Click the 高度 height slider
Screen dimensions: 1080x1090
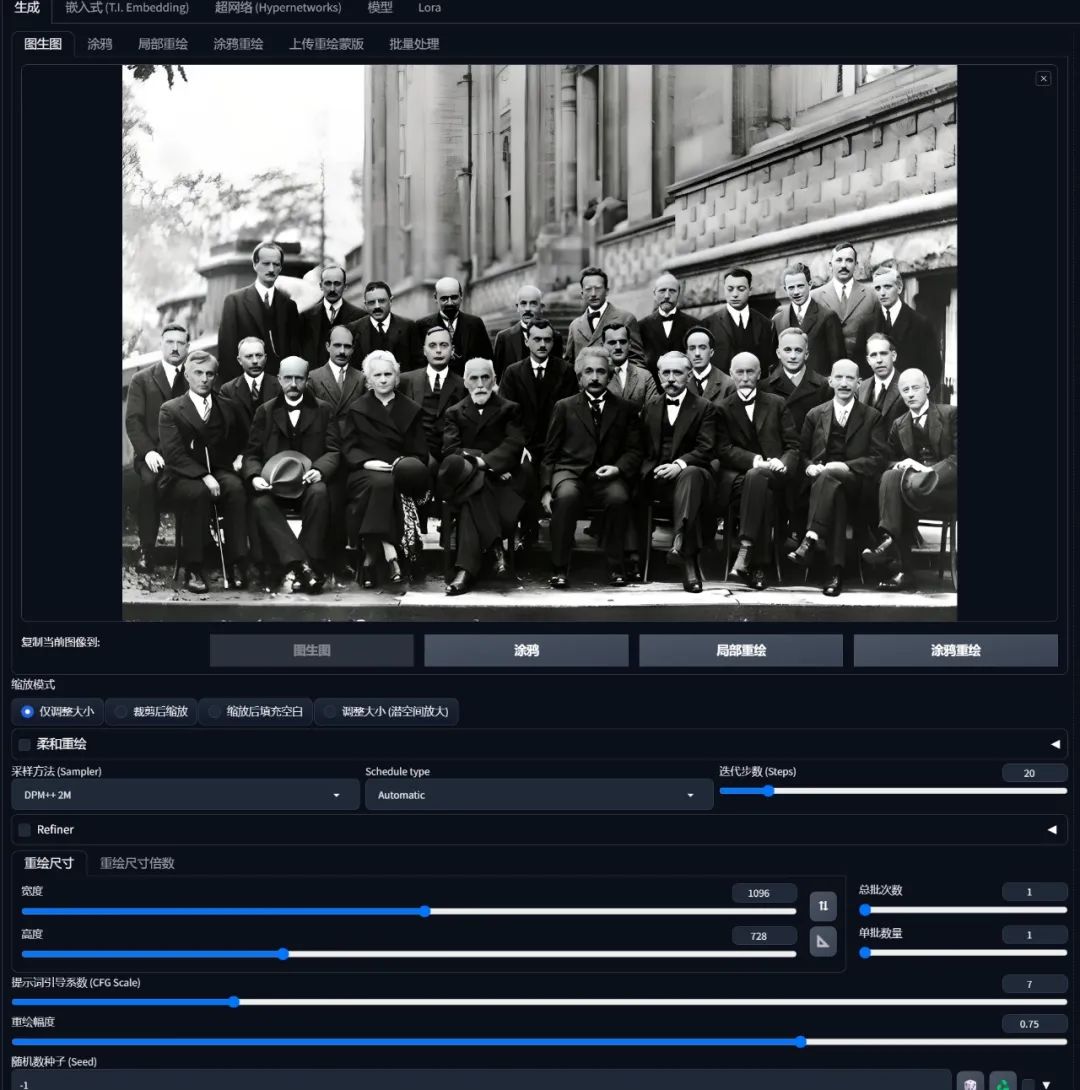click(409, 954)
